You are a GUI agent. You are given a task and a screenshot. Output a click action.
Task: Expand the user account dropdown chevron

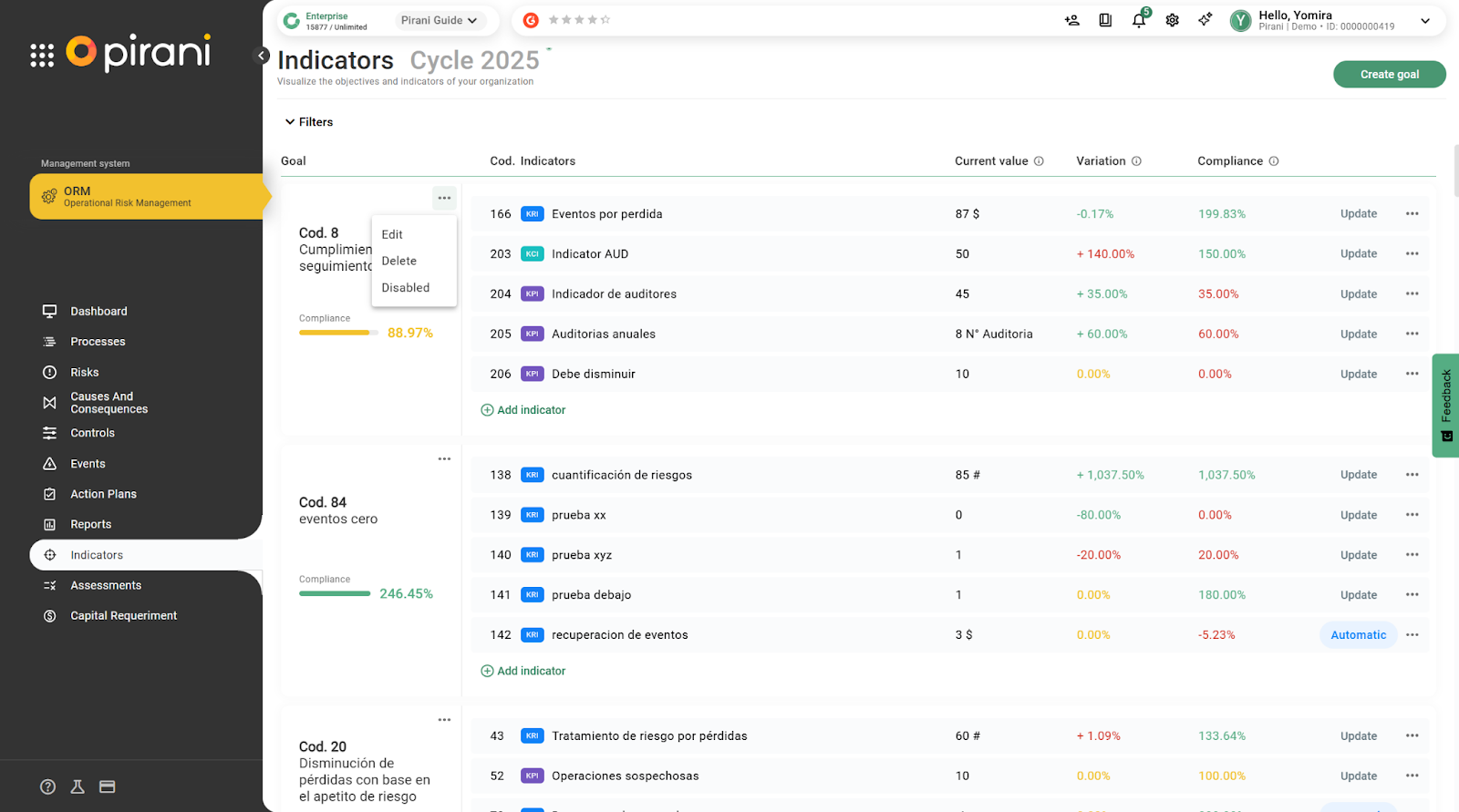1425,21
